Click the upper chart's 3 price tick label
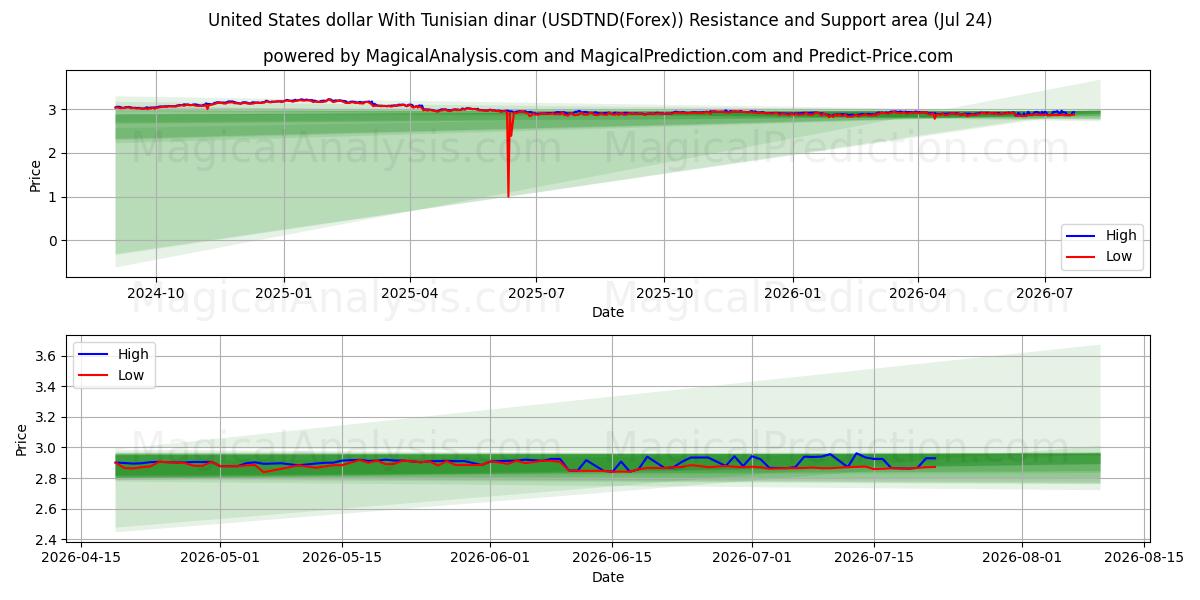The height and width of the screenshot is (600, 1200). 55,109
